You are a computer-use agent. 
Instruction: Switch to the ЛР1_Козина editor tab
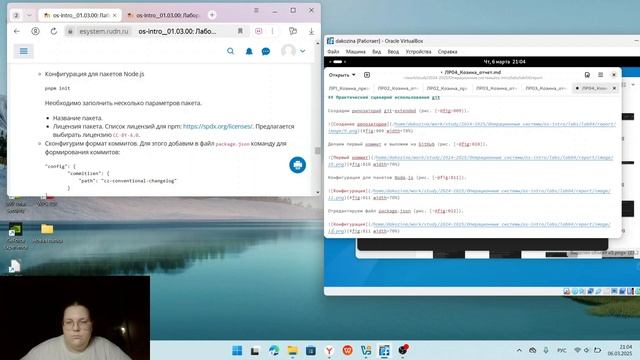pos(349,88)
